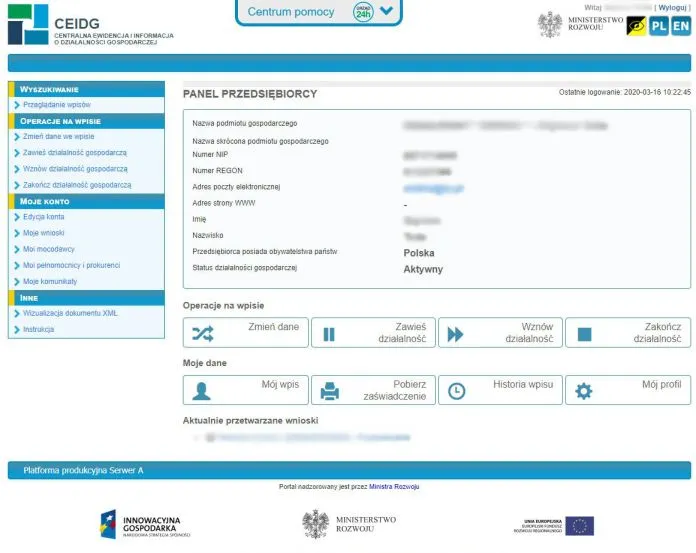This screenshot has width=696, height=553.
Task: Select Wznów działalność gospodarczą in sidebar
Action: point(75,169)
